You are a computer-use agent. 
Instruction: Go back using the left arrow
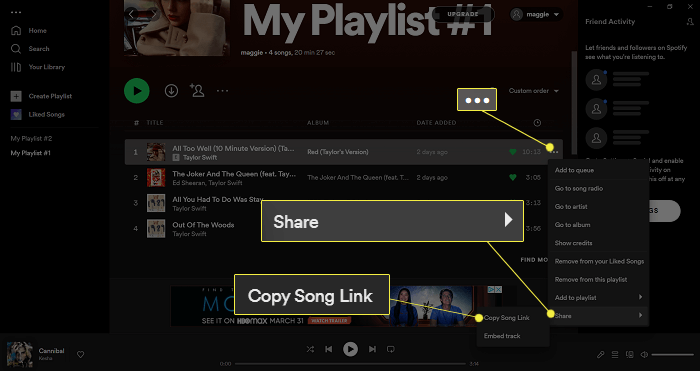(131, 14)
